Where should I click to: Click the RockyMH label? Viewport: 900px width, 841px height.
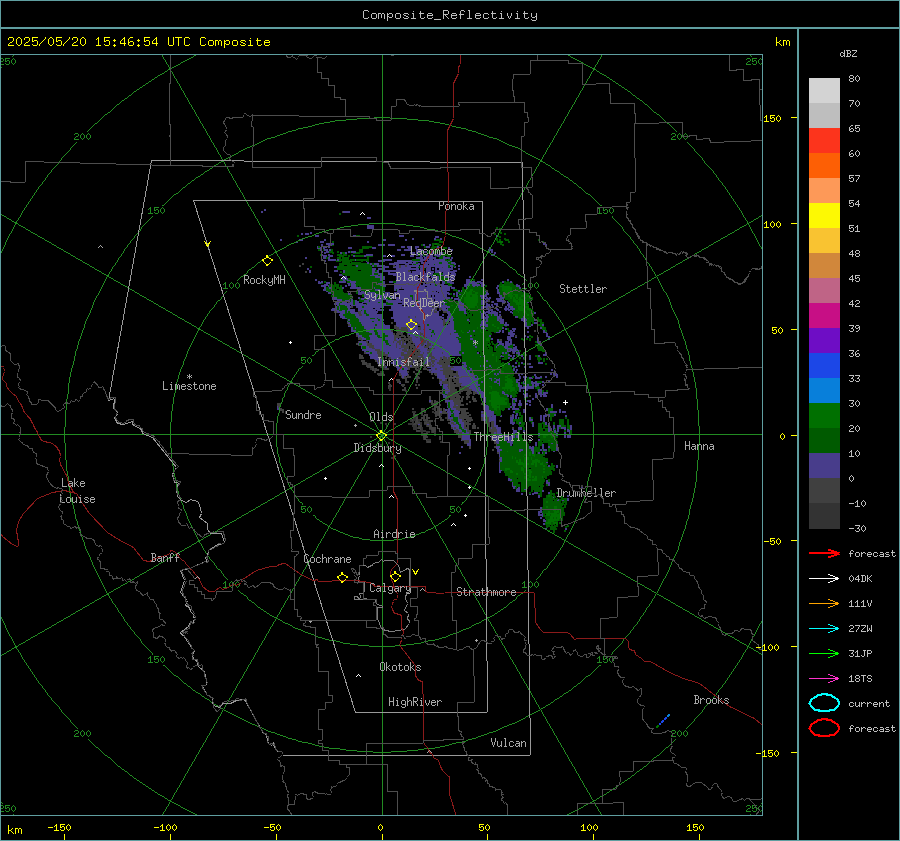click(x=264, y=280)
